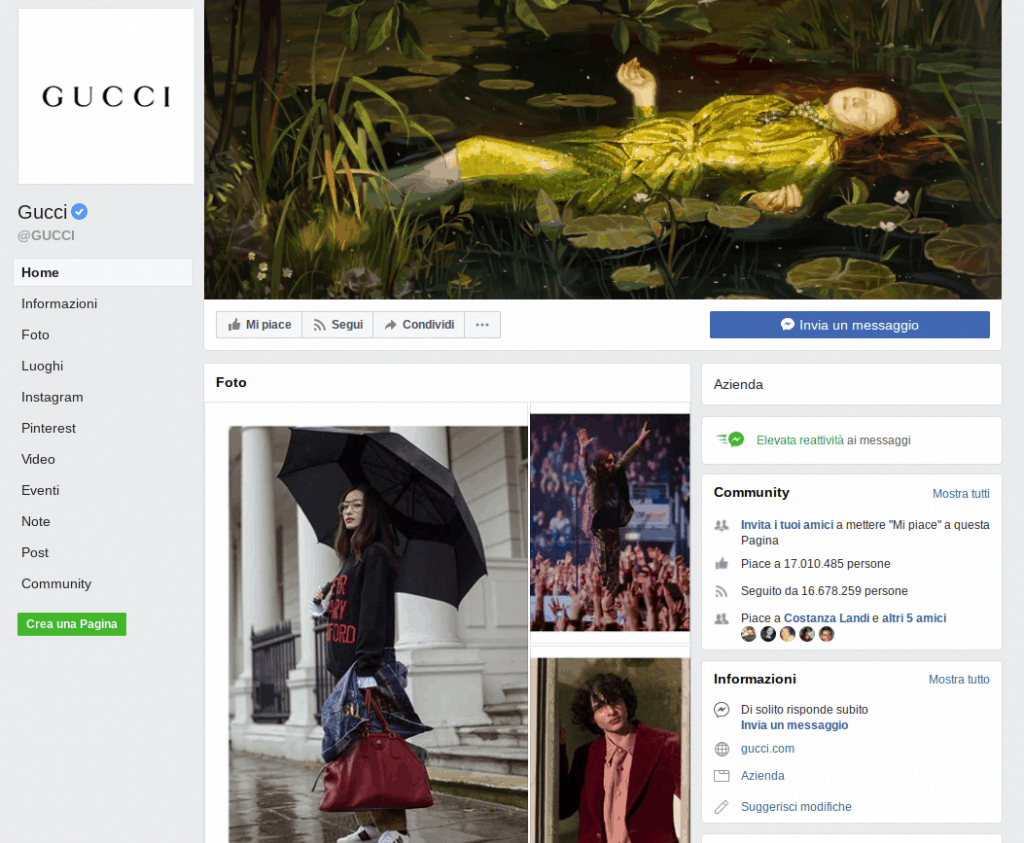The image size is (1024, 843).
Task: Click the RSS icon beside followers count
Action: pos(722,591)
